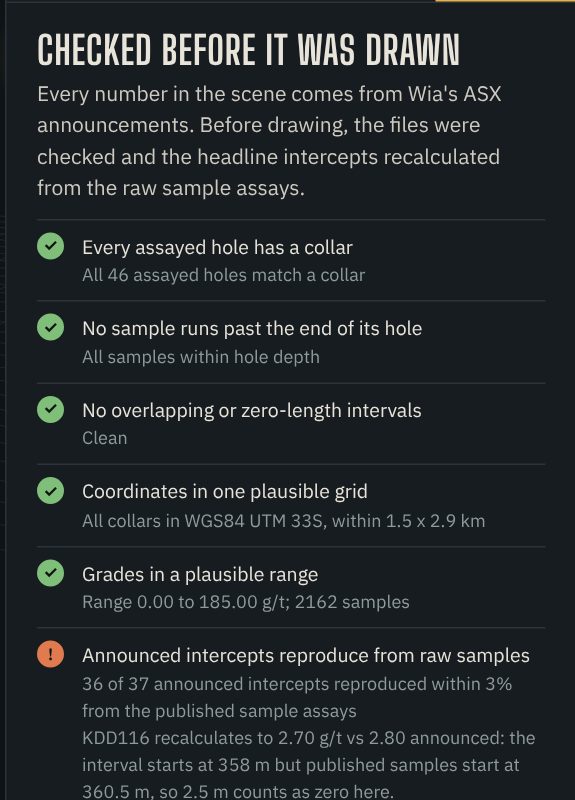Viewport: 575px width, 800px height.
Task: Select the green check for overlapping or zero-length intervals
Action: (51, 409)
